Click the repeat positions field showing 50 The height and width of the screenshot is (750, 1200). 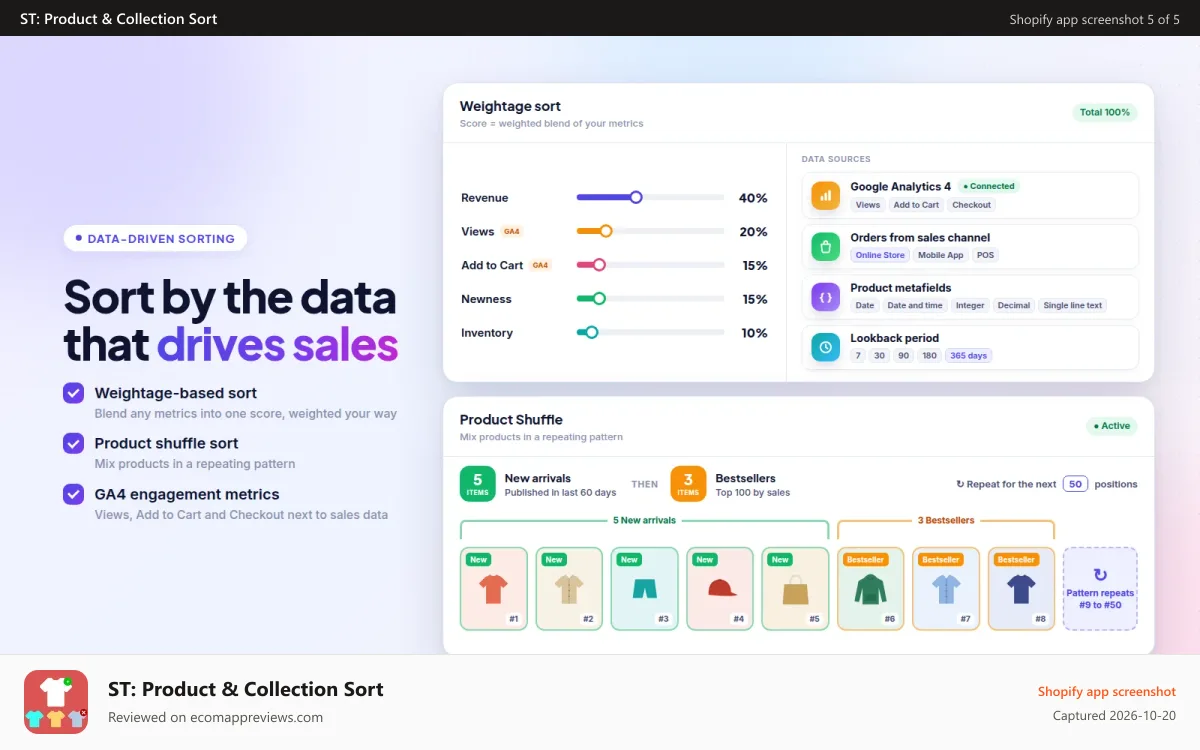[1075, 484]
